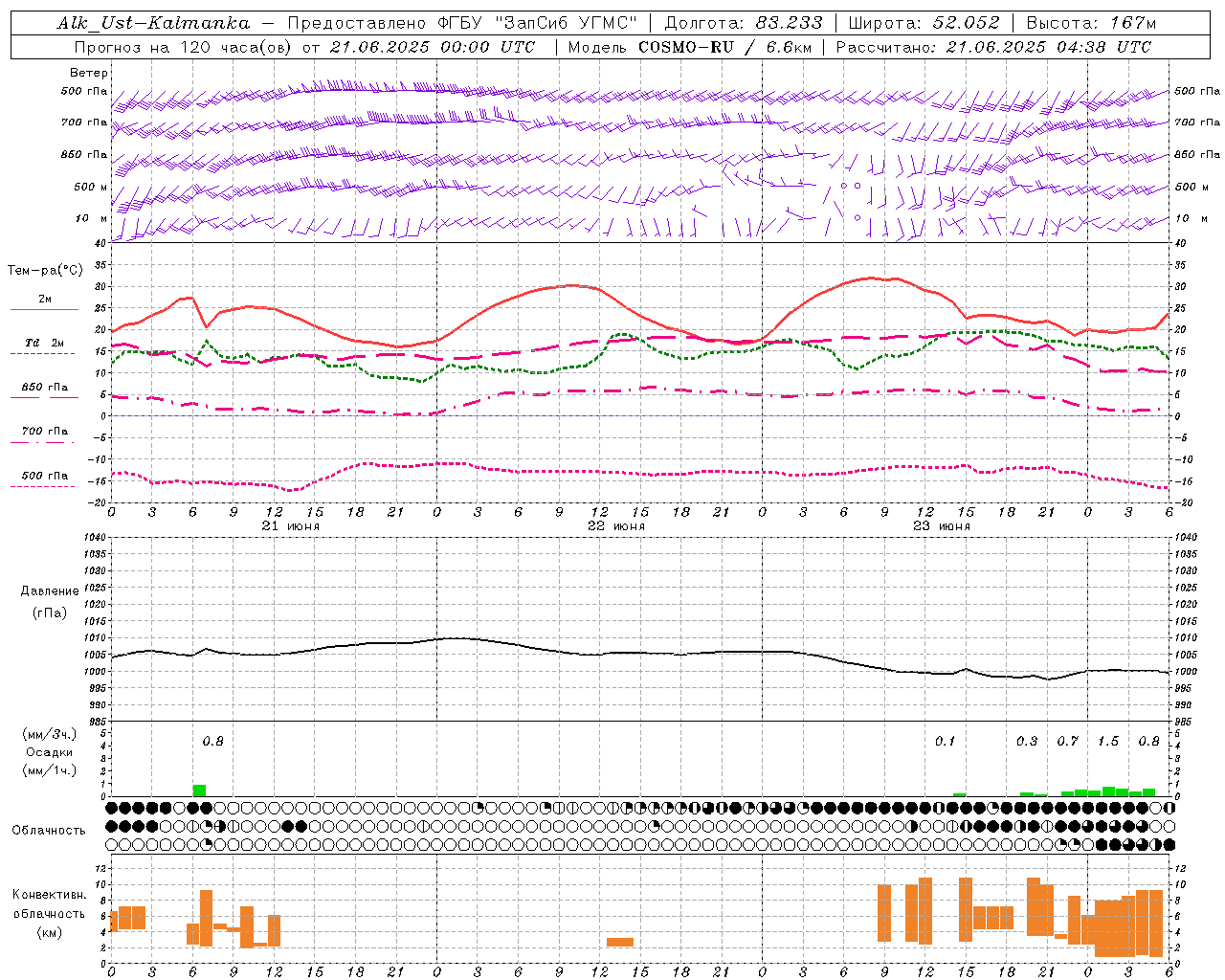This screenshot has width=1225, height=980.
Task: Click the first filled cloud circle in the top cloudiness row
Action: point(112,808)
